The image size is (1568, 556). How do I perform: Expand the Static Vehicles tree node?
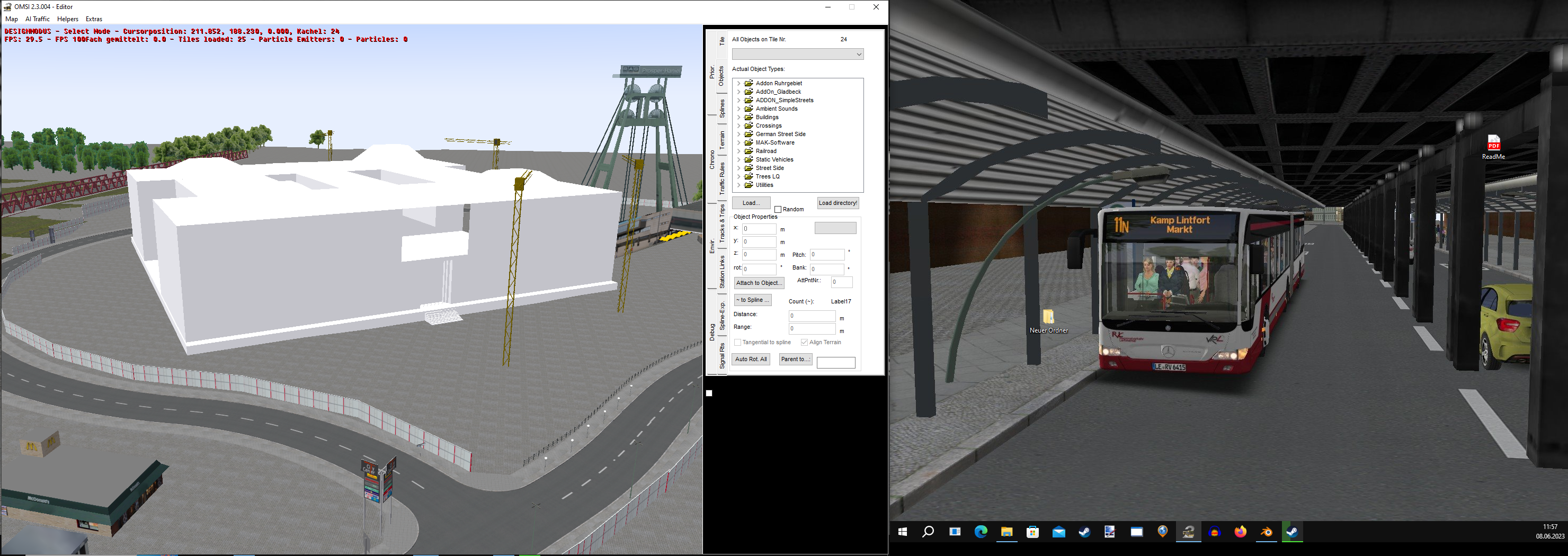coord(738,159)
